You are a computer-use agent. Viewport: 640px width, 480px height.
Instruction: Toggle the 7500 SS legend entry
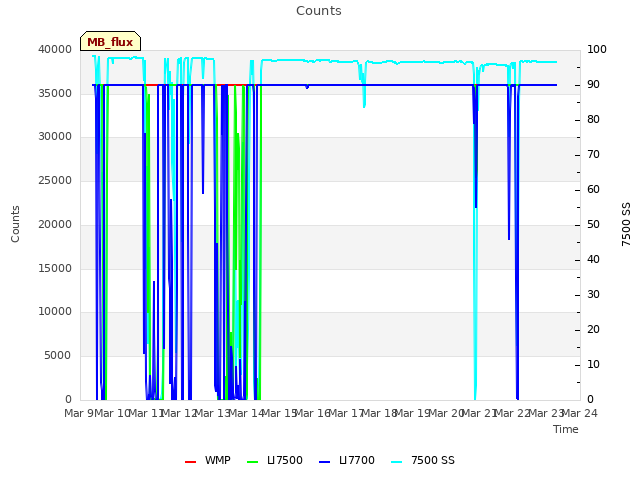tap(423, 460)
